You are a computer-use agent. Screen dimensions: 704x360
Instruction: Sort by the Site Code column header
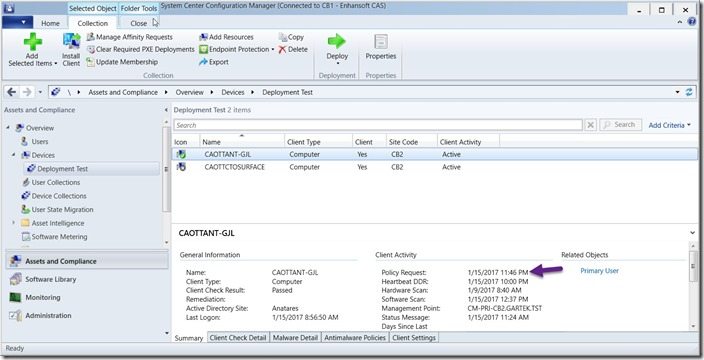[x=412, y=142]
